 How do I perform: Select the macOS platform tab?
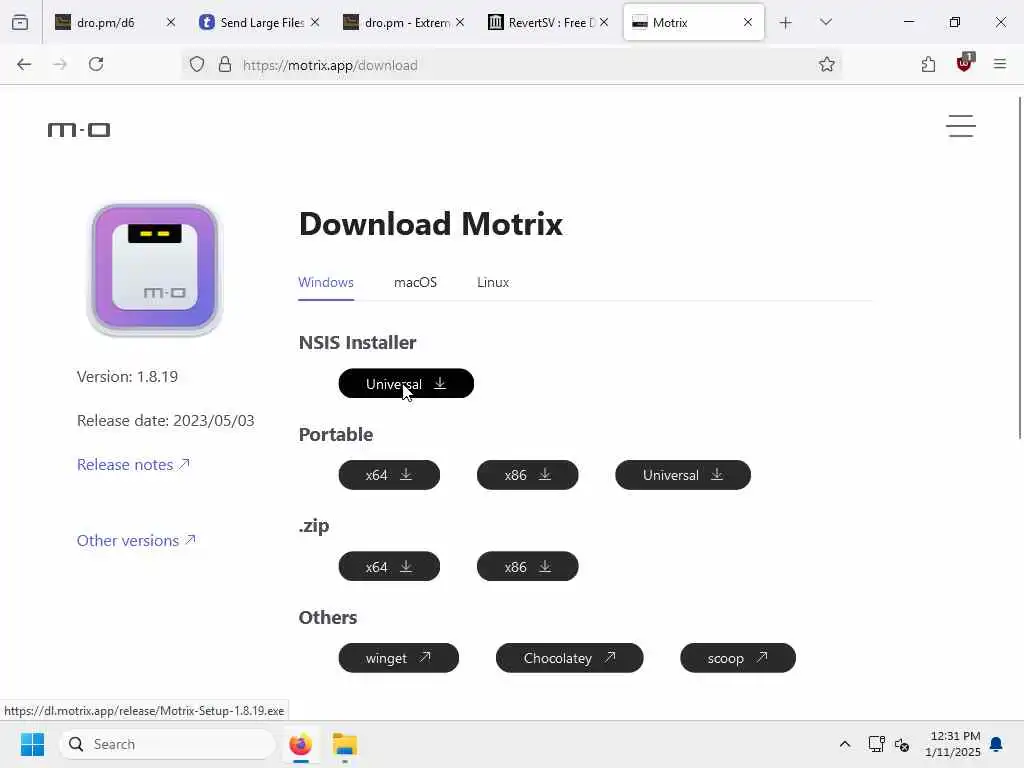[x=415, y=282]
